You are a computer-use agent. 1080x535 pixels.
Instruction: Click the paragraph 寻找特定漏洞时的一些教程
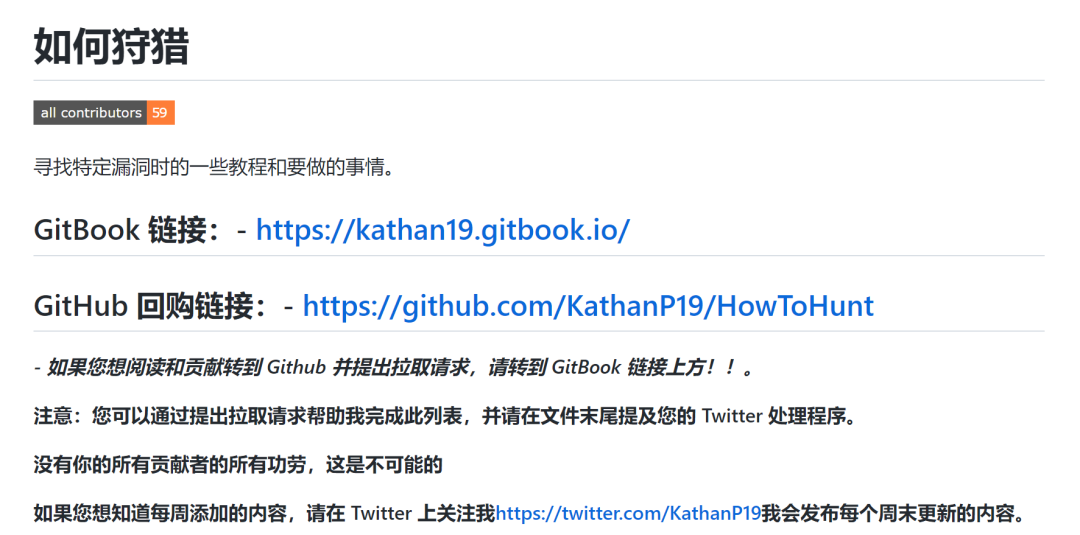214,167
